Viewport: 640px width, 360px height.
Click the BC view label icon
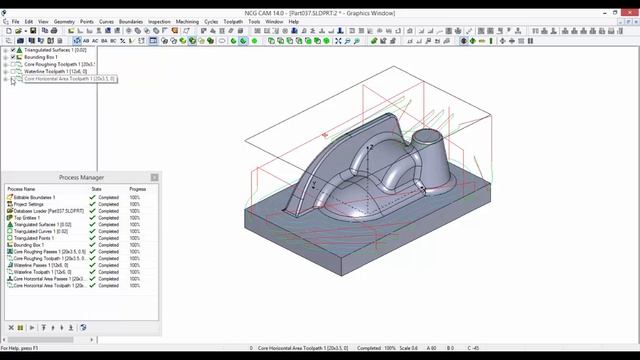click(113, 41)
